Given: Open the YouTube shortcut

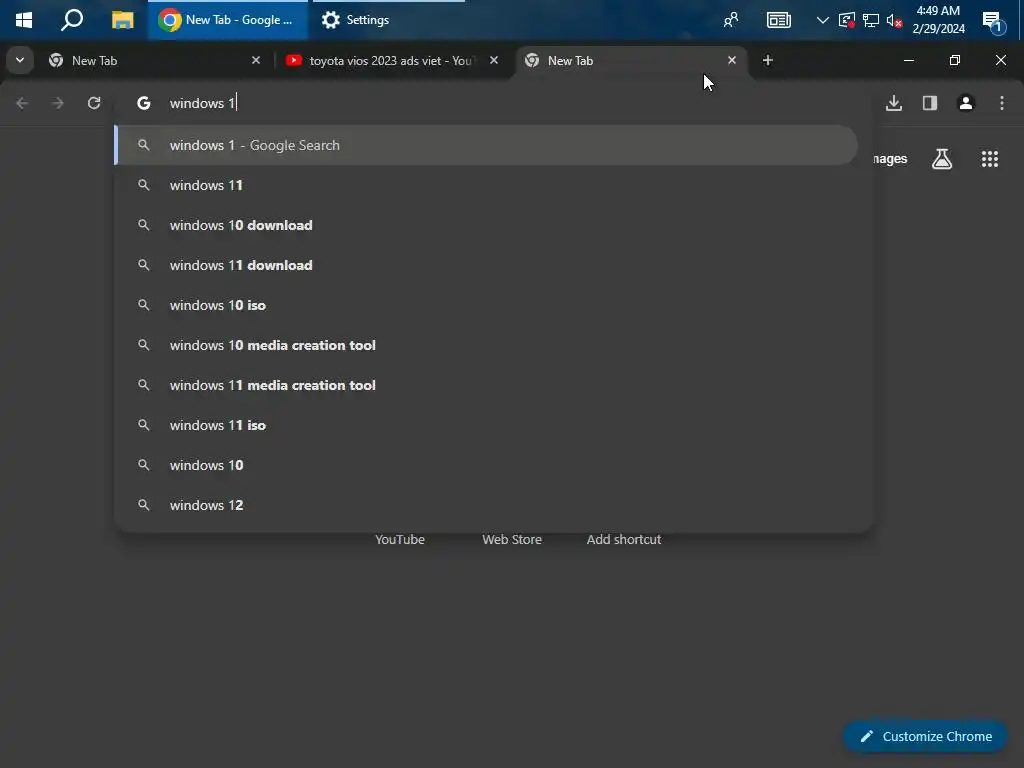Looking at the screenshot, I should (400, 539).
